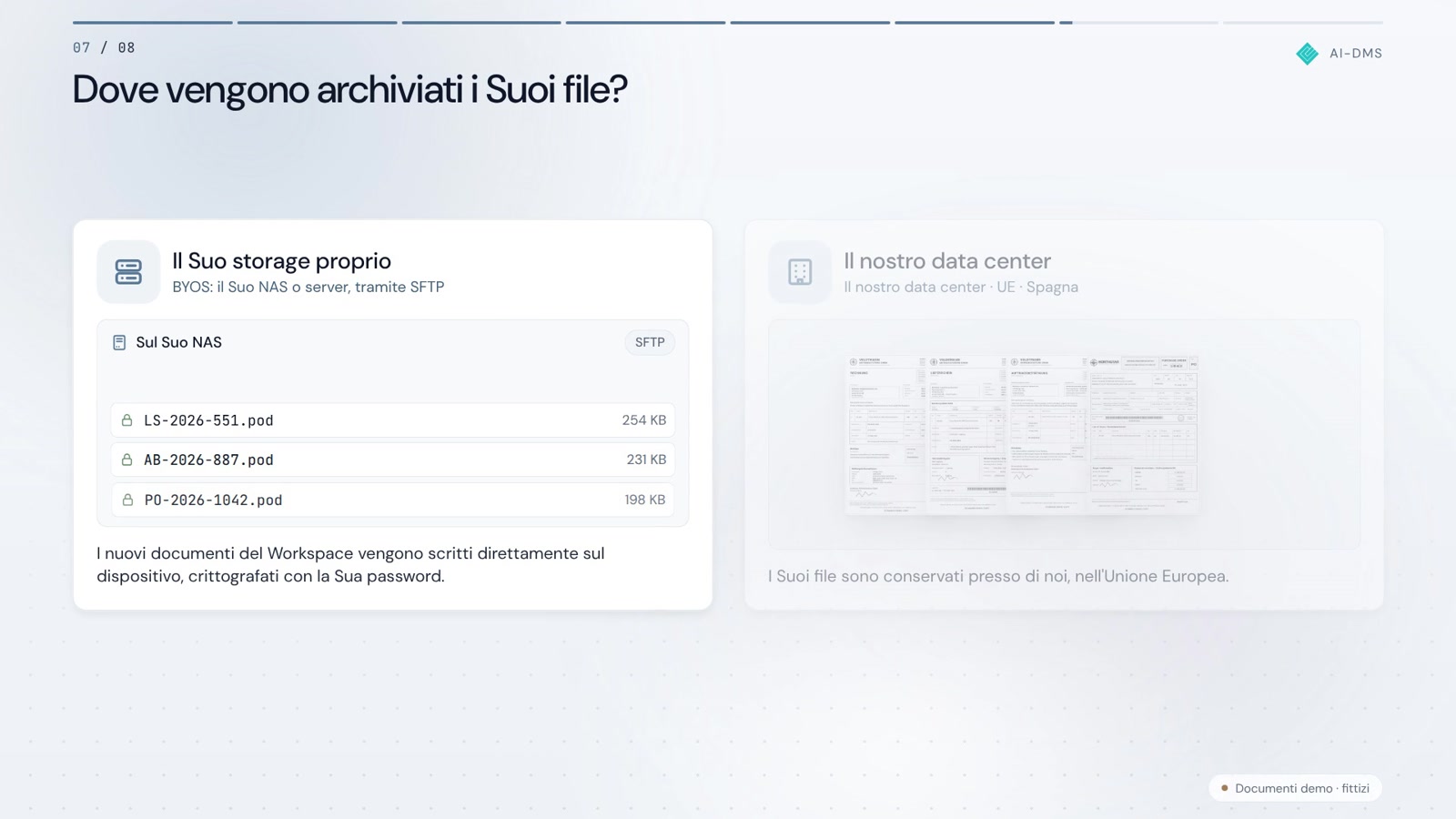
Task: Click the BYOS subtitle about NAS or server
Action: 308,288
